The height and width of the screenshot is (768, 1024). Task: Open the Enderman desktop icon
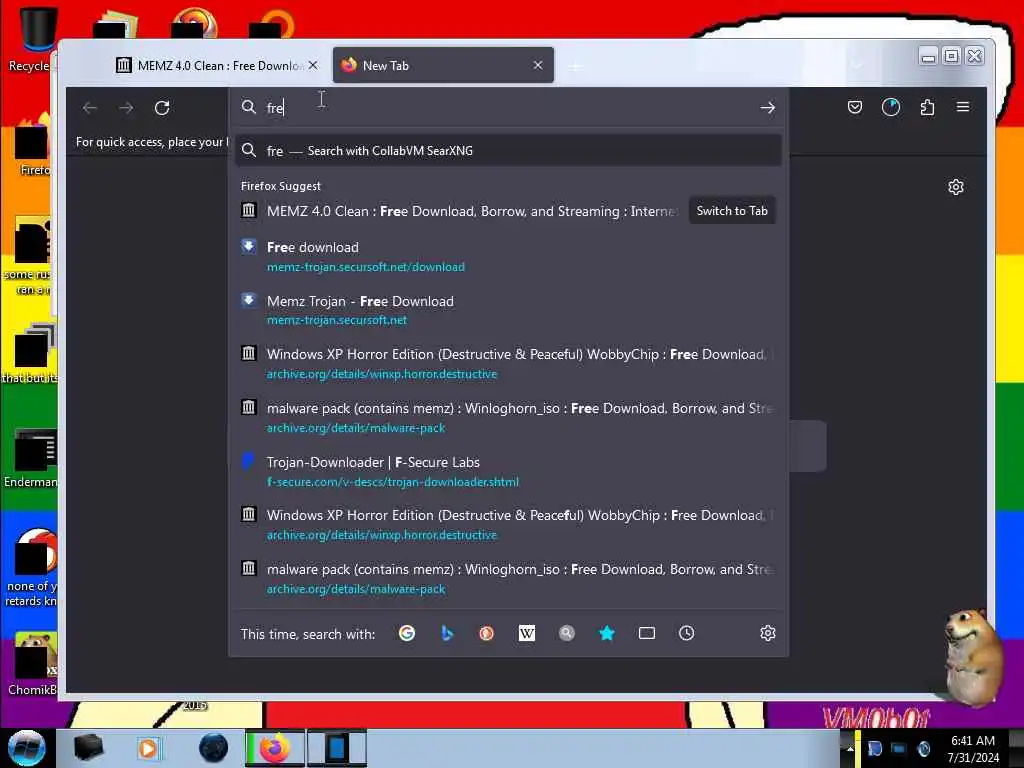30,458
